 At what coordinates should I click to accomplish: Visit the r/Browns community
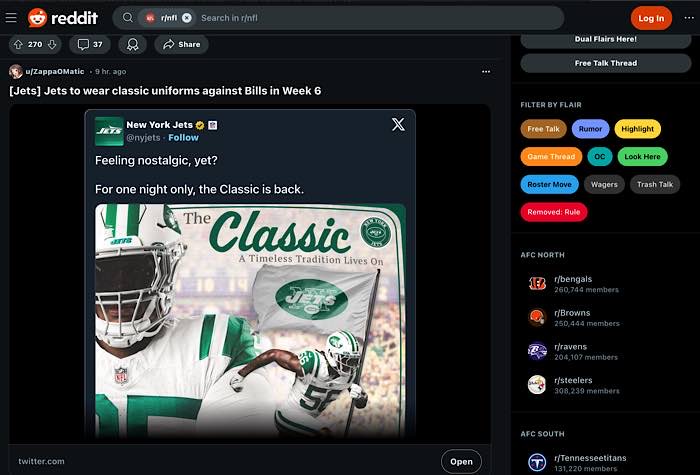click(x=572, y=313)
